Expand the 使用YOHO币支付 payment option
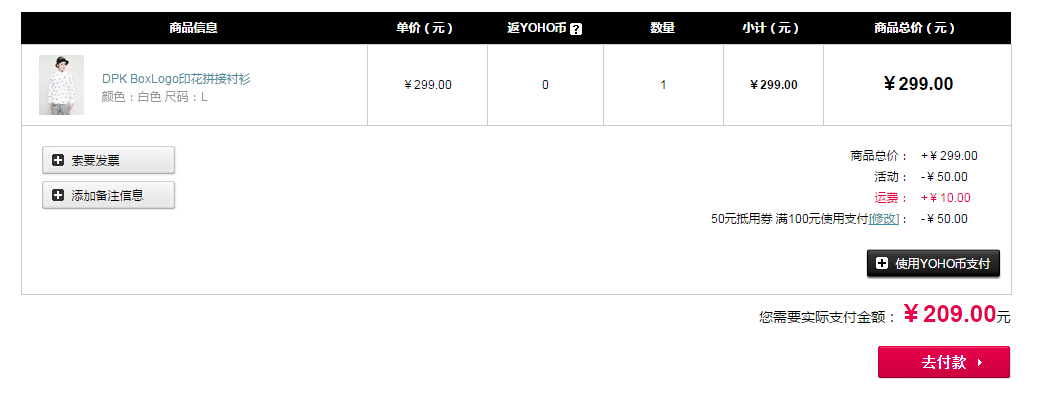This screenshot has width=1038, height=394. click(933, 264)
